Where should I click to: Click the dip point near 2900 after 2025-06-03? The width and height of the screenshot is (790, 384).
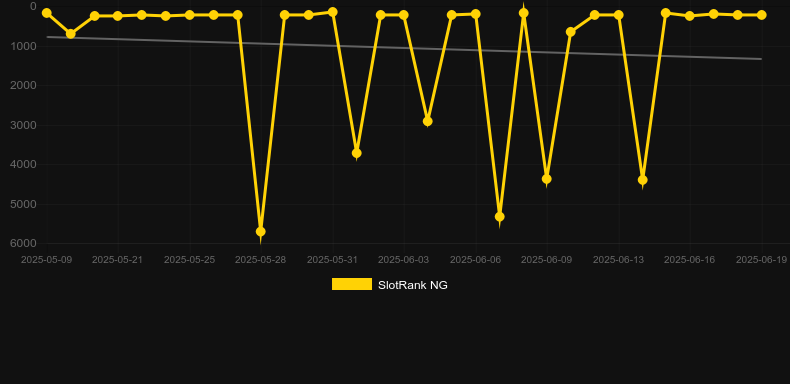tap(428, 121)
